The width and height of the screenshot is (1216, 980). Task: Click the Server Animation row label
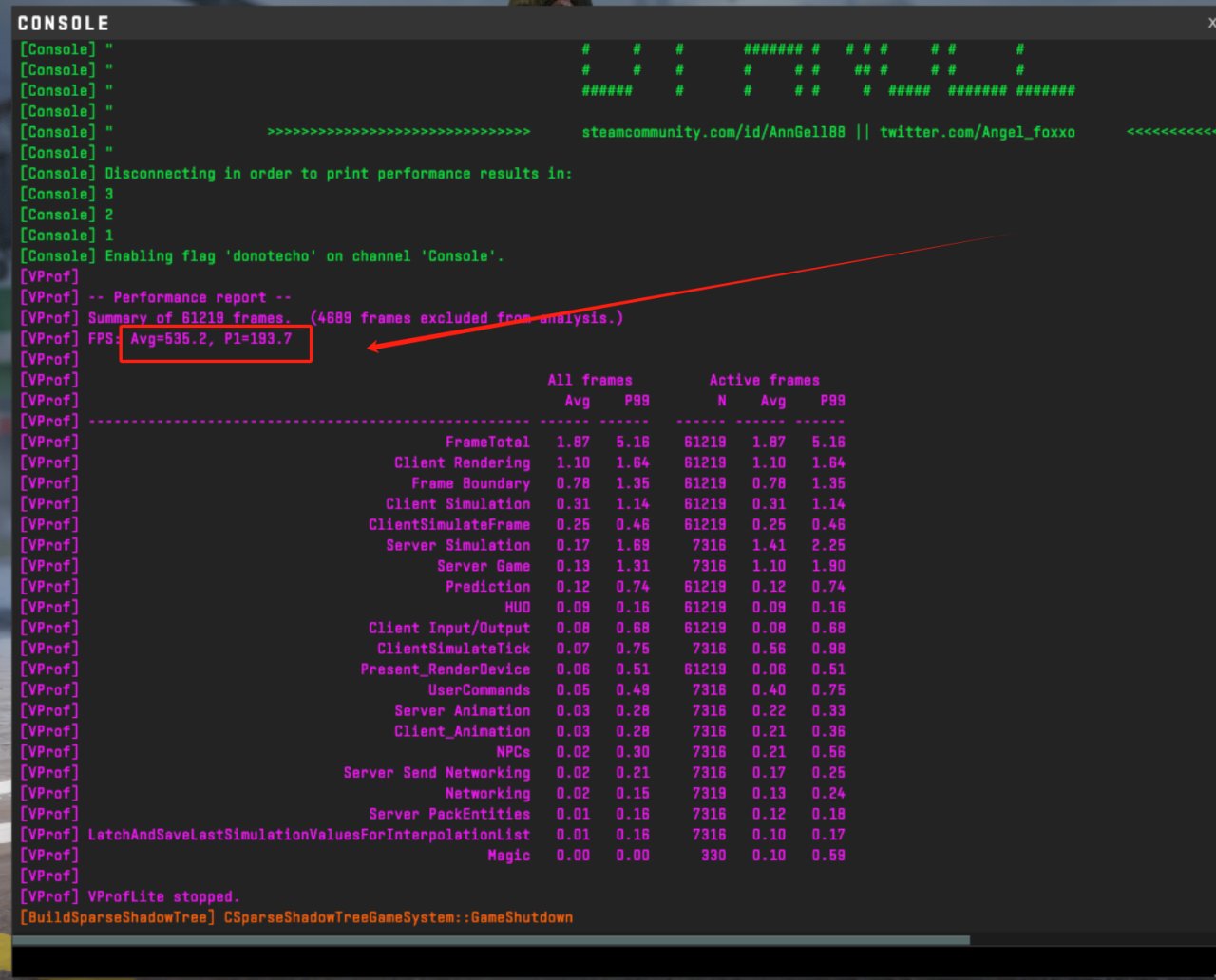pyautogui.click(x=462, y=710)
